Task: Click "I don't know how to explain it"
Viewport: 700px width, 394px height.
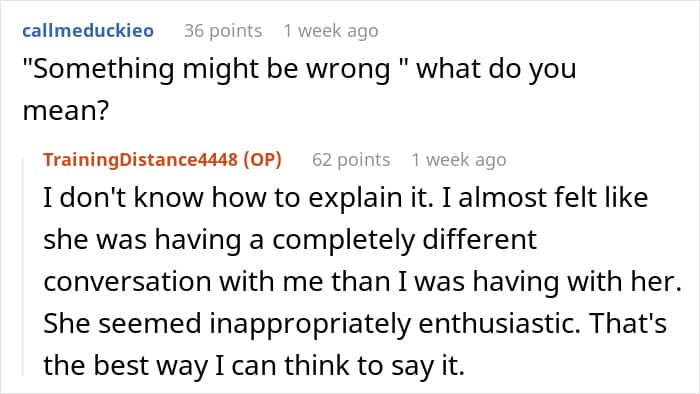Action: click(238, 198)
